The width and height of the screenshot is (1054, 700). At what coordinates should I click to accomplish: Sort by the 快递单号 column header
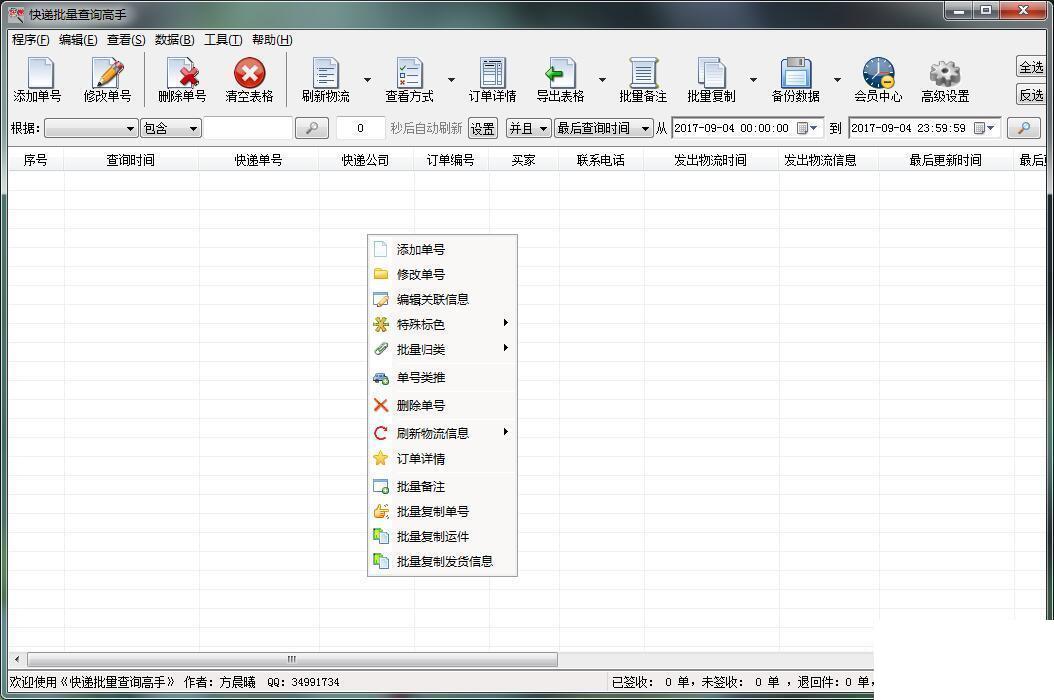[x=258, y=160]
